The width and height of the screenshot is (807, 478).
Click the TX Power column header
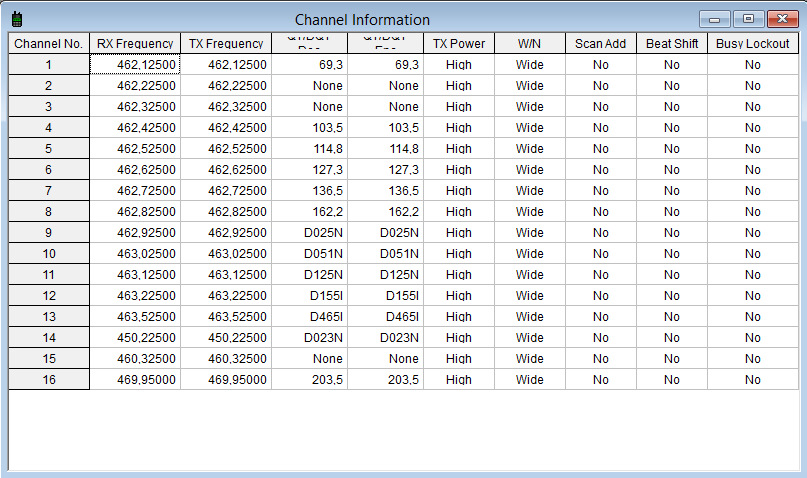(x=459, y=44)
